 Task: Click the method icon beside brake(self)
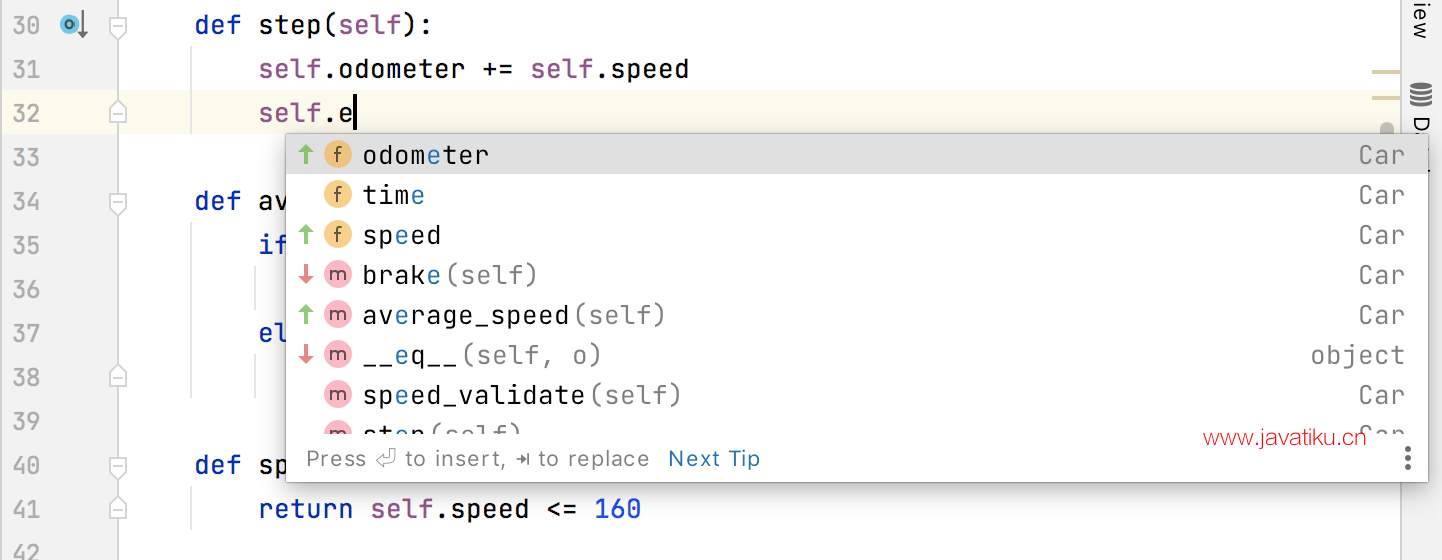pos(338,275)
